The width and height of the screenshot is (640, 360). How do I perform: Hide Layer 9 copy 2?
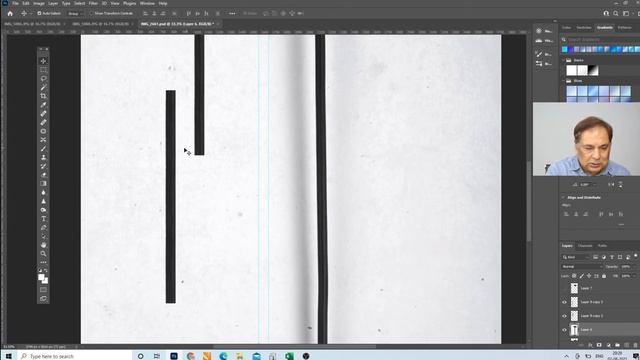click(564, 316)
